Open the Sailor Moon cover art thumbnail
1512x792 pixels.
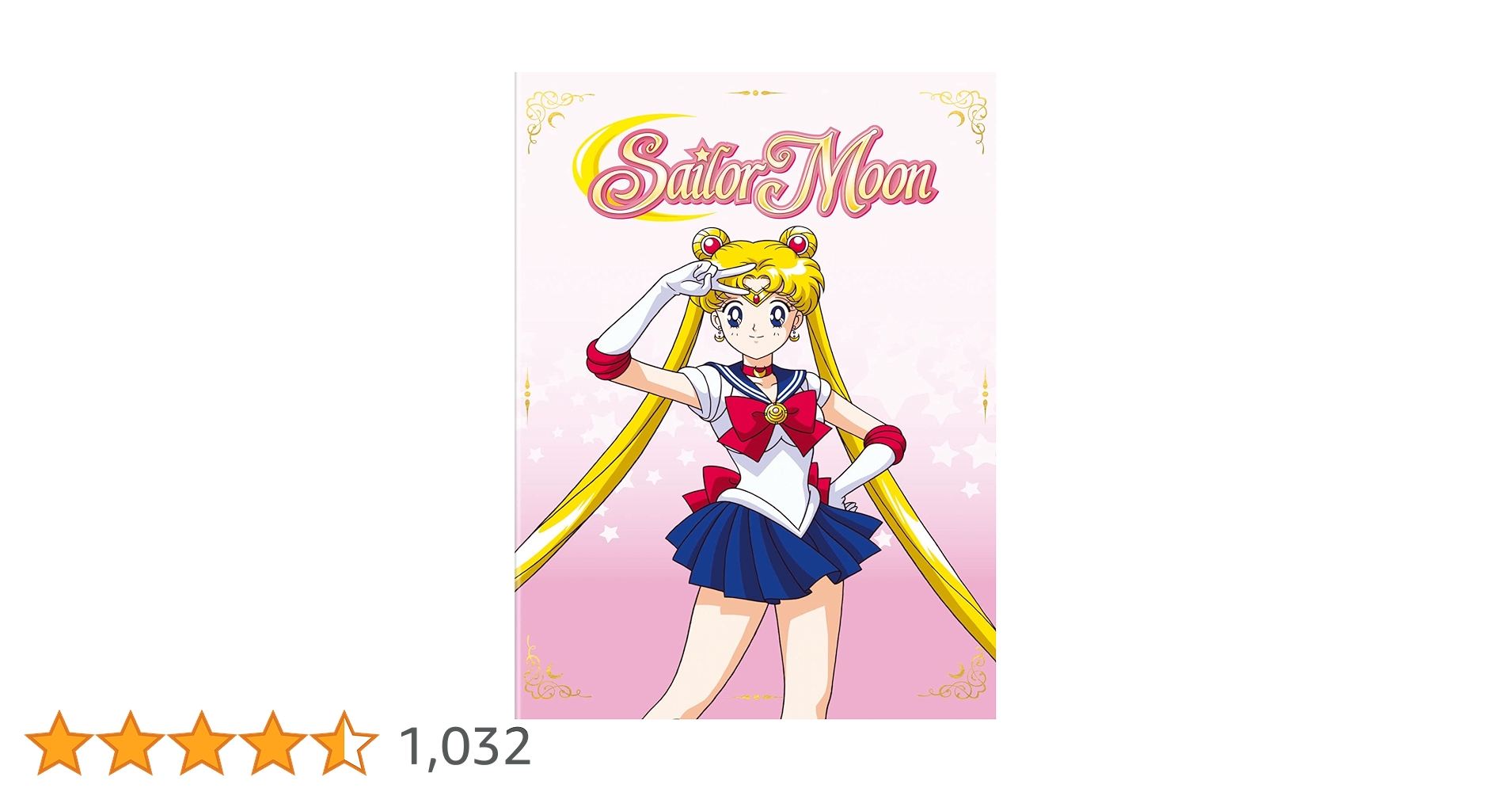[755, 395]
